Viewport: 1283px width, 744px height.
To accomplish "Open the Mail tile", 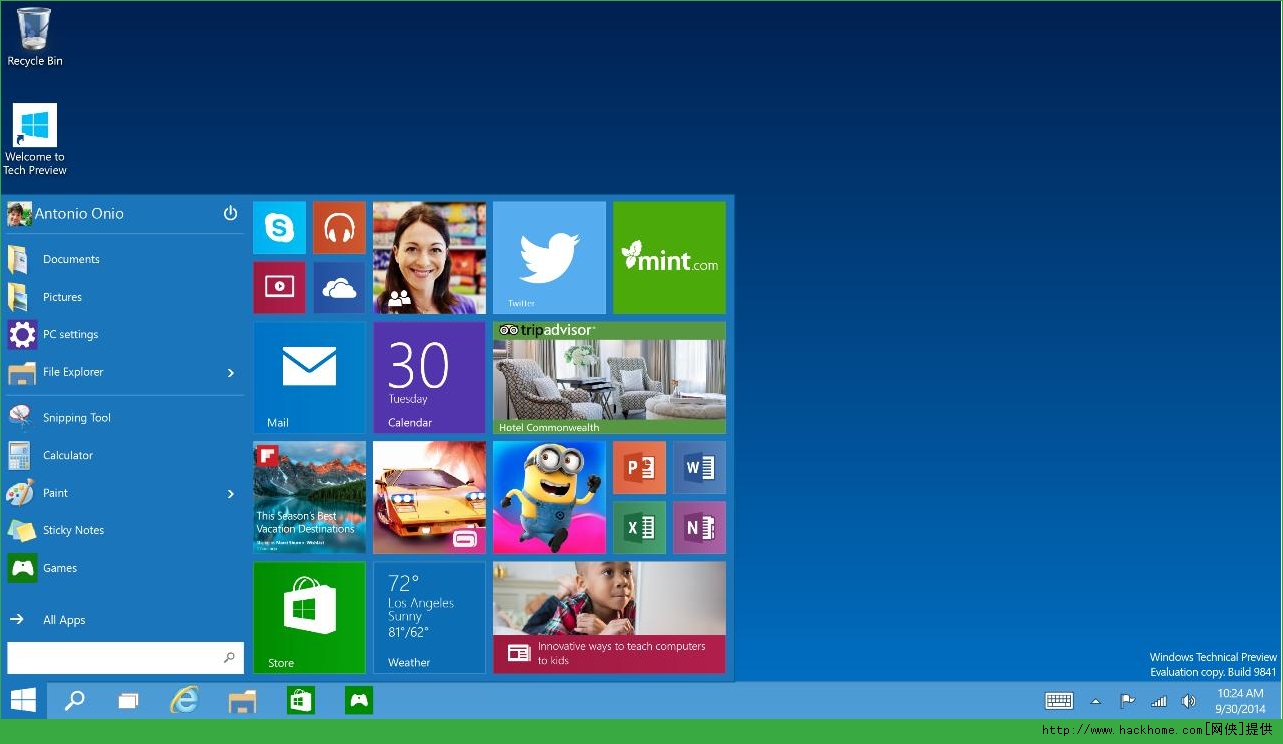I will [x=309, y=378].
